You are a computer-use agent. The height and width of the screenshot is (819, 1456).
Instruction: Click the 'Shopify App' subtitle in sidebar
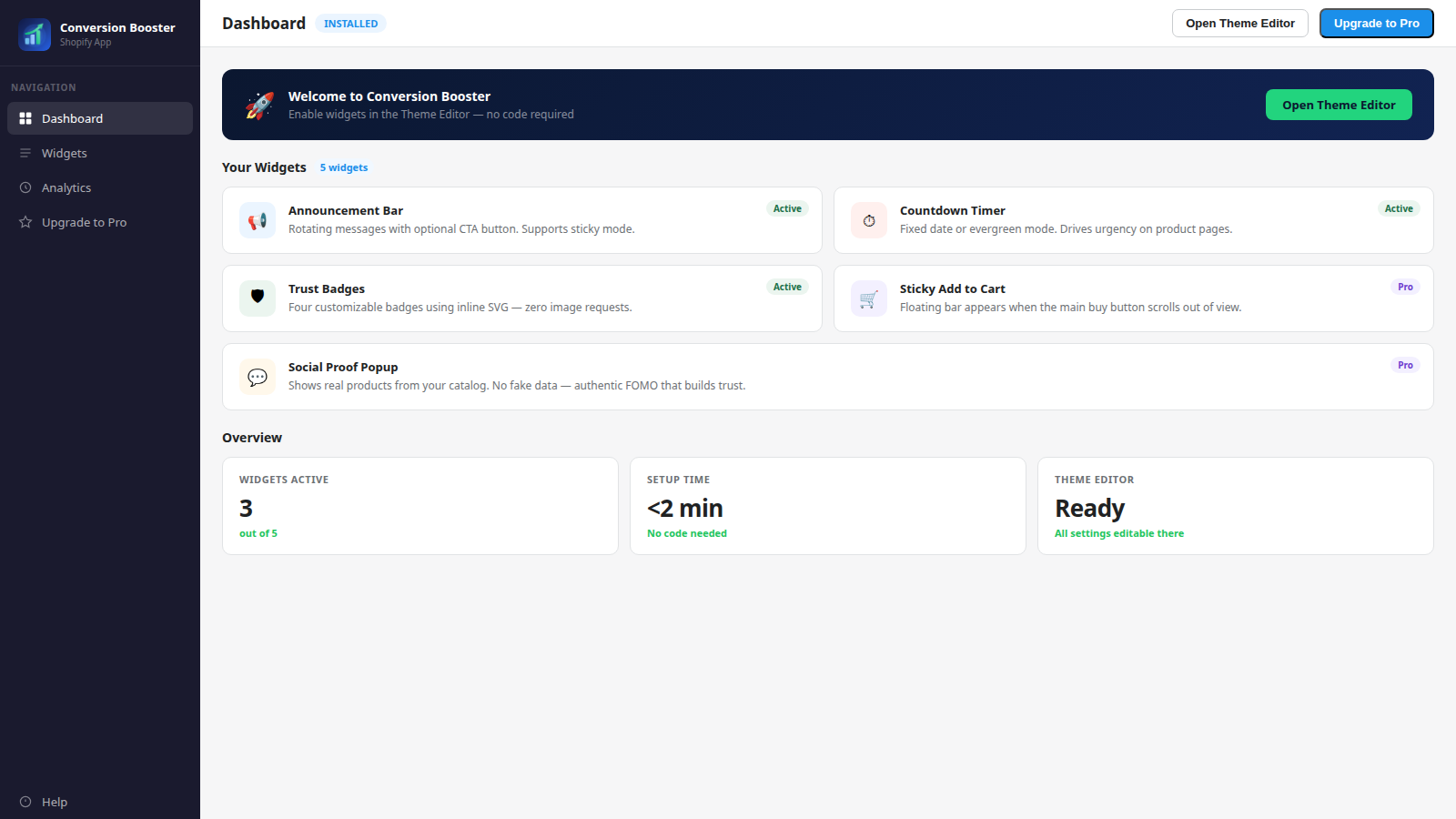click(x=86, y=43)
